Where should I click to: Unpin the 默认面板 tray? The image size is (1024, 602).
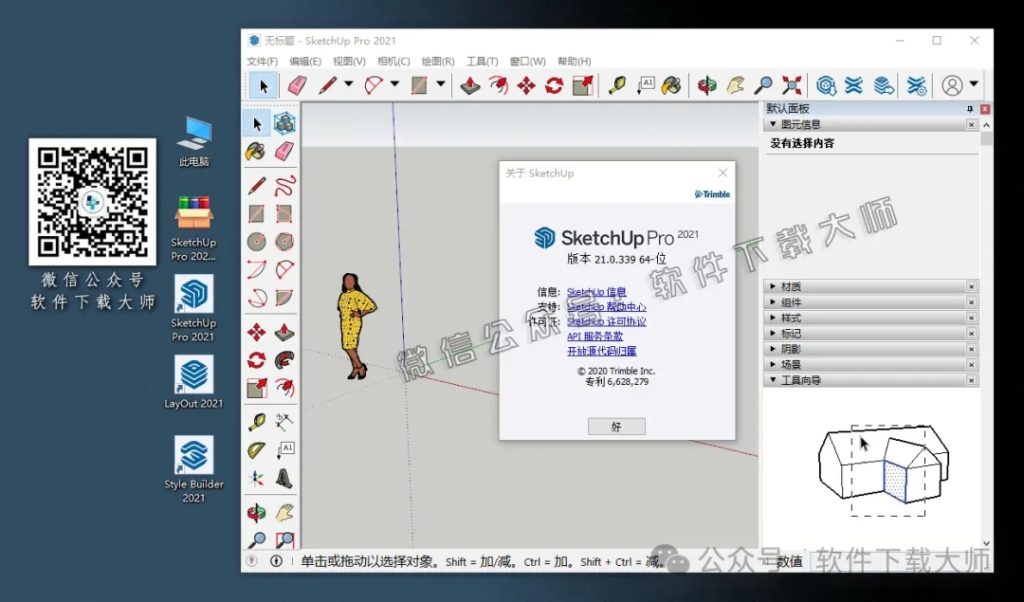click(970, 108)
